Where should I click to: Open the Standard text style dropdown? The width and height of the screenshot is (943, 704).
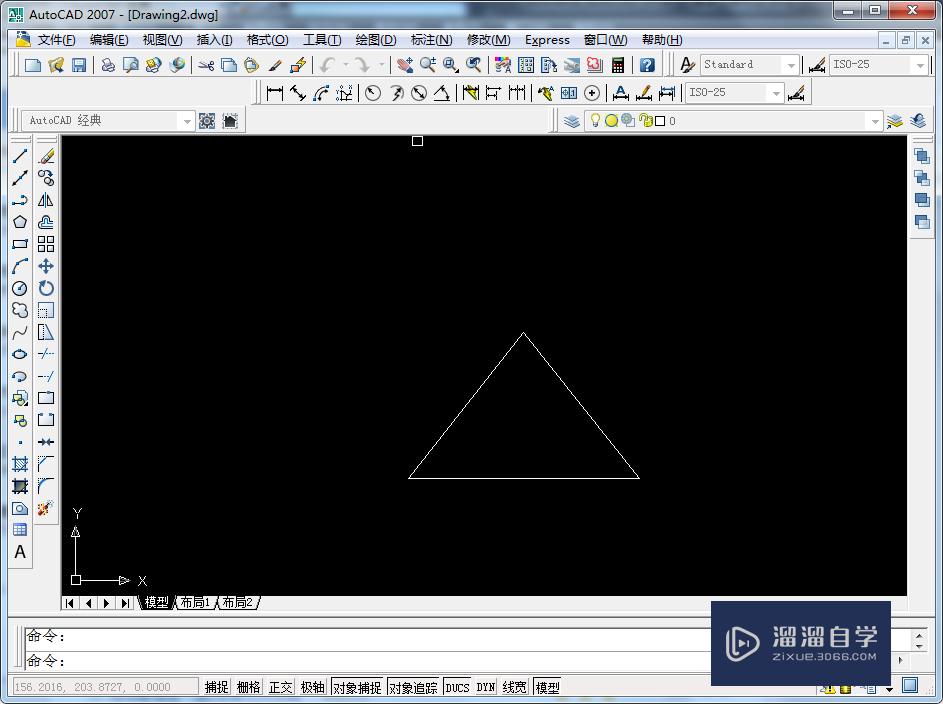coord(790,63)
